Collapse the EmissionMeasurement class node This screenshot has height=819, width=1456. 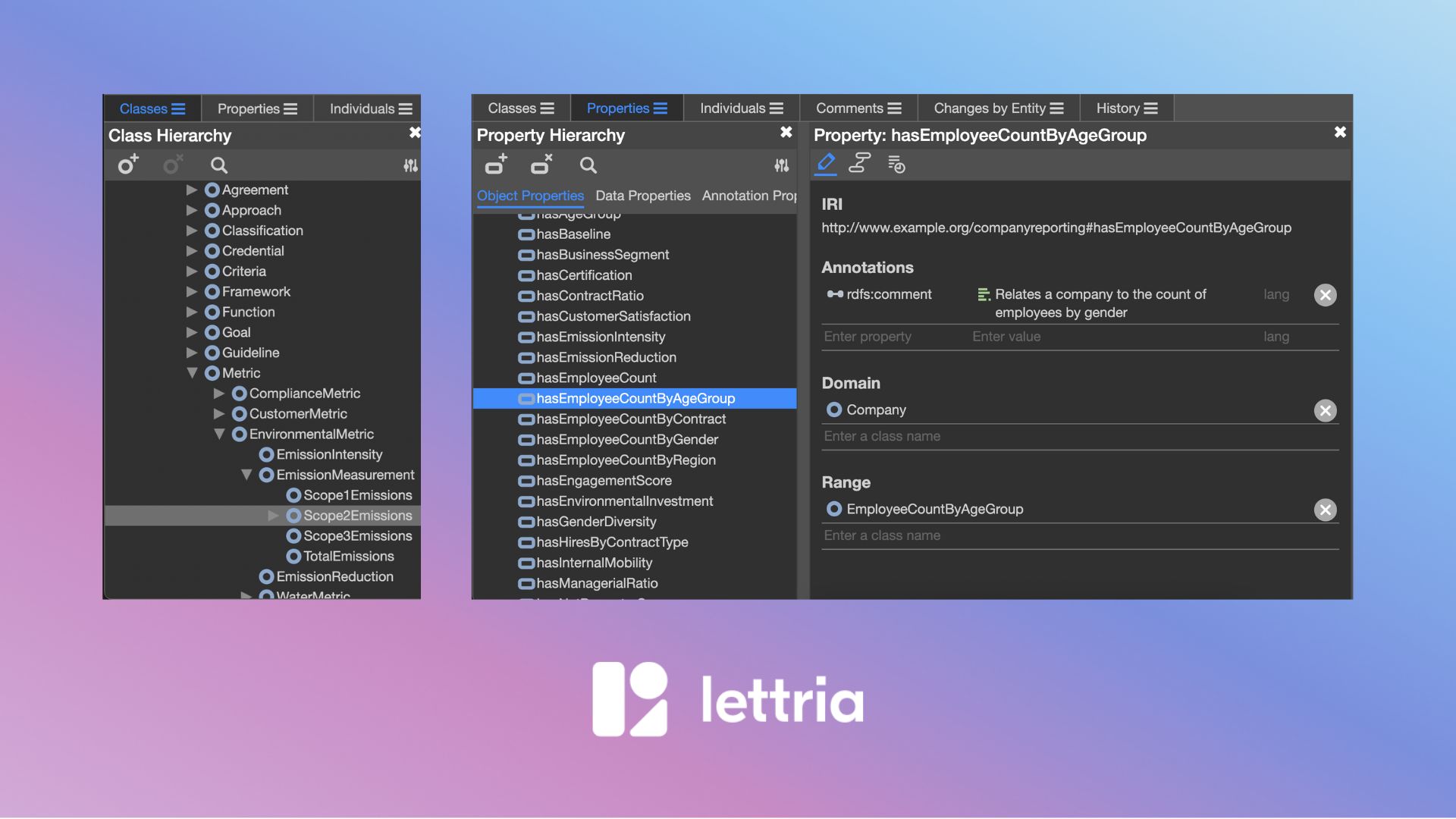point(246,475)
